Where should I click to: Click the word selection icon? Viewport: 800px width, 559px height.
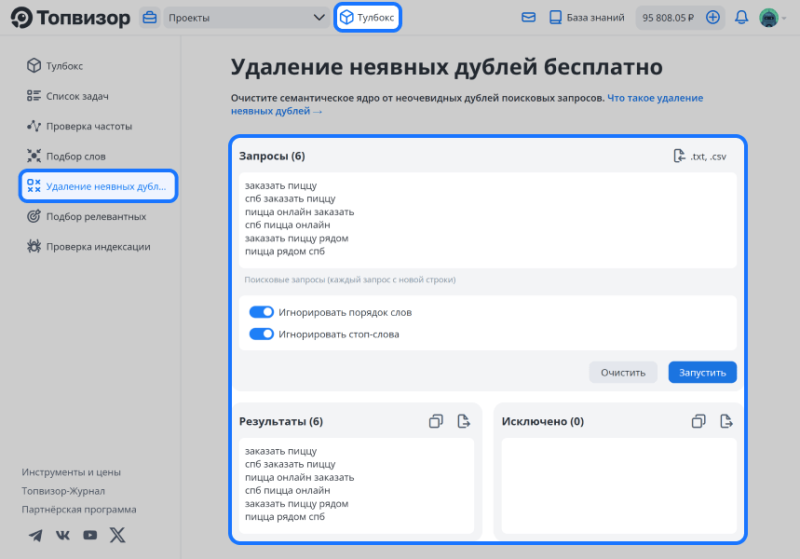tap(34, 156)
